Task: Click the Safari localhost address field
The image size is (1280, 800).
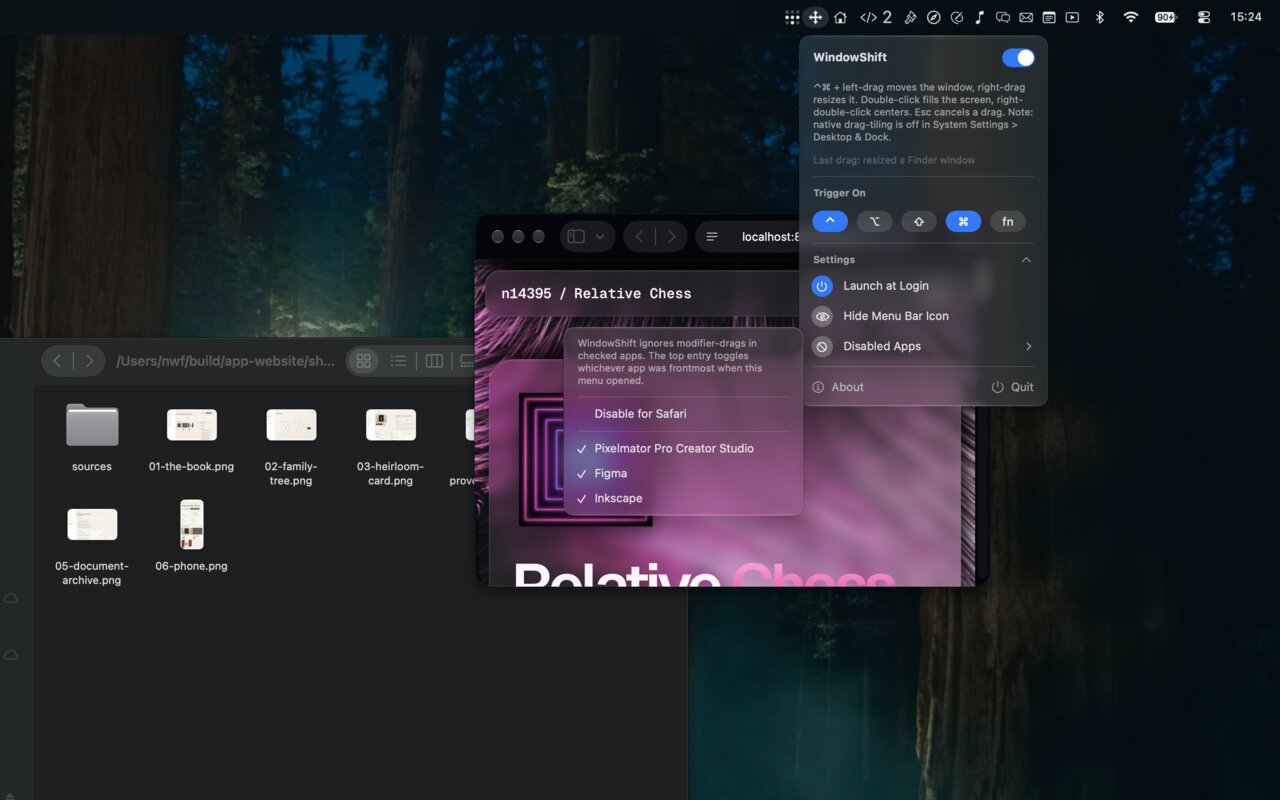Action: (x=750, y=237)
